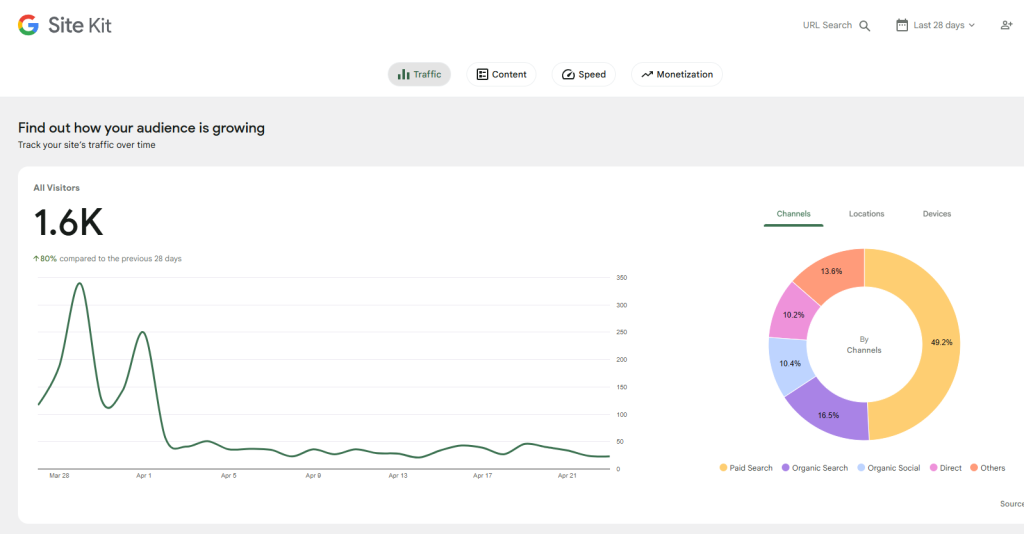Click the URL Search magnifier icon
This screenshot has height=534, width=1024.
point(865,25)
